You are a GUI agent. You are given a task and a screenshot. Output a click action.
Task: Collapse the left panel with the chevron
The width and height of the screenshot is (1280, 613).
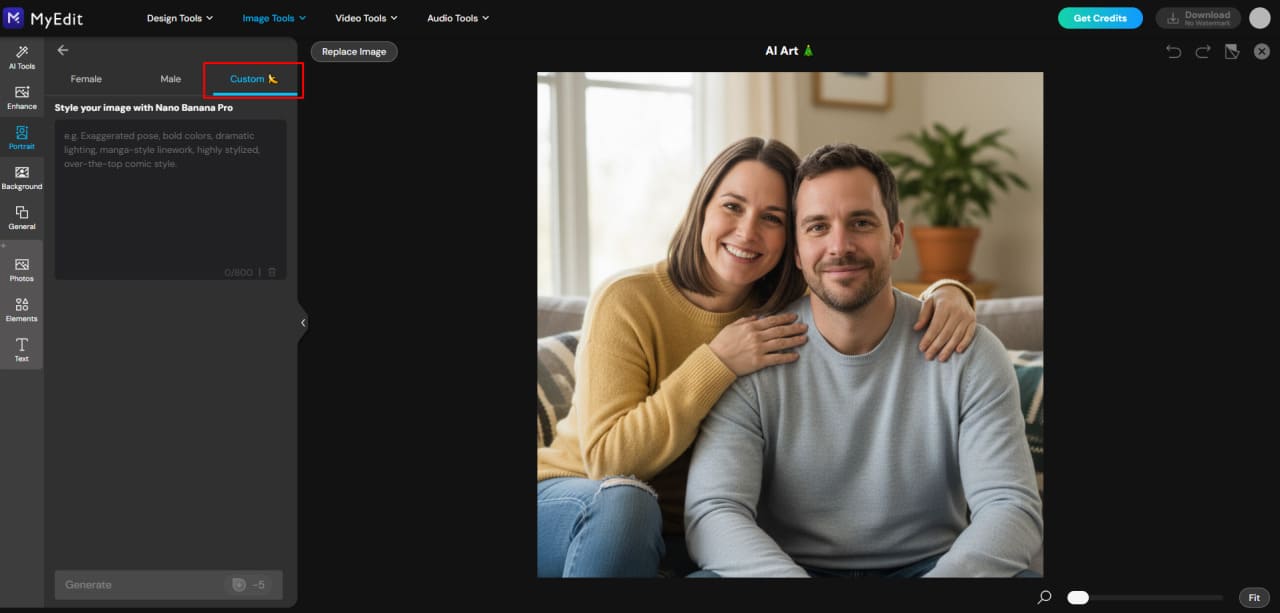click(302, 322)
